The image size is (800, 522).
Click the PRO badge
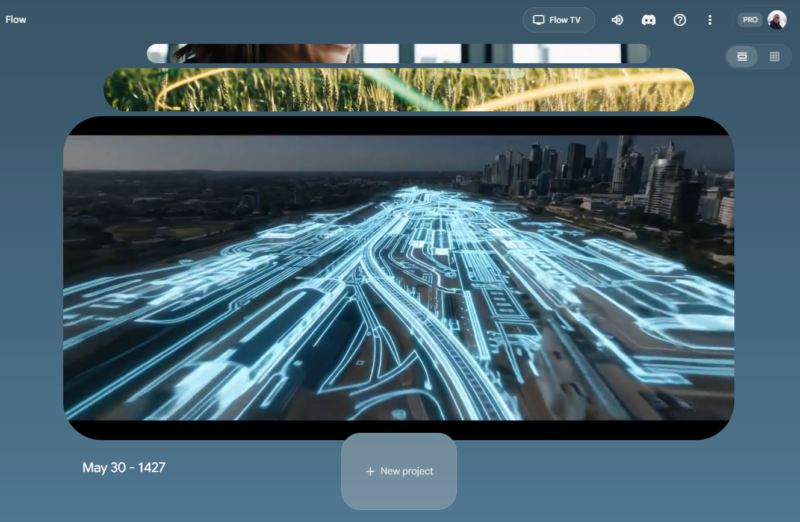(749, 20)
